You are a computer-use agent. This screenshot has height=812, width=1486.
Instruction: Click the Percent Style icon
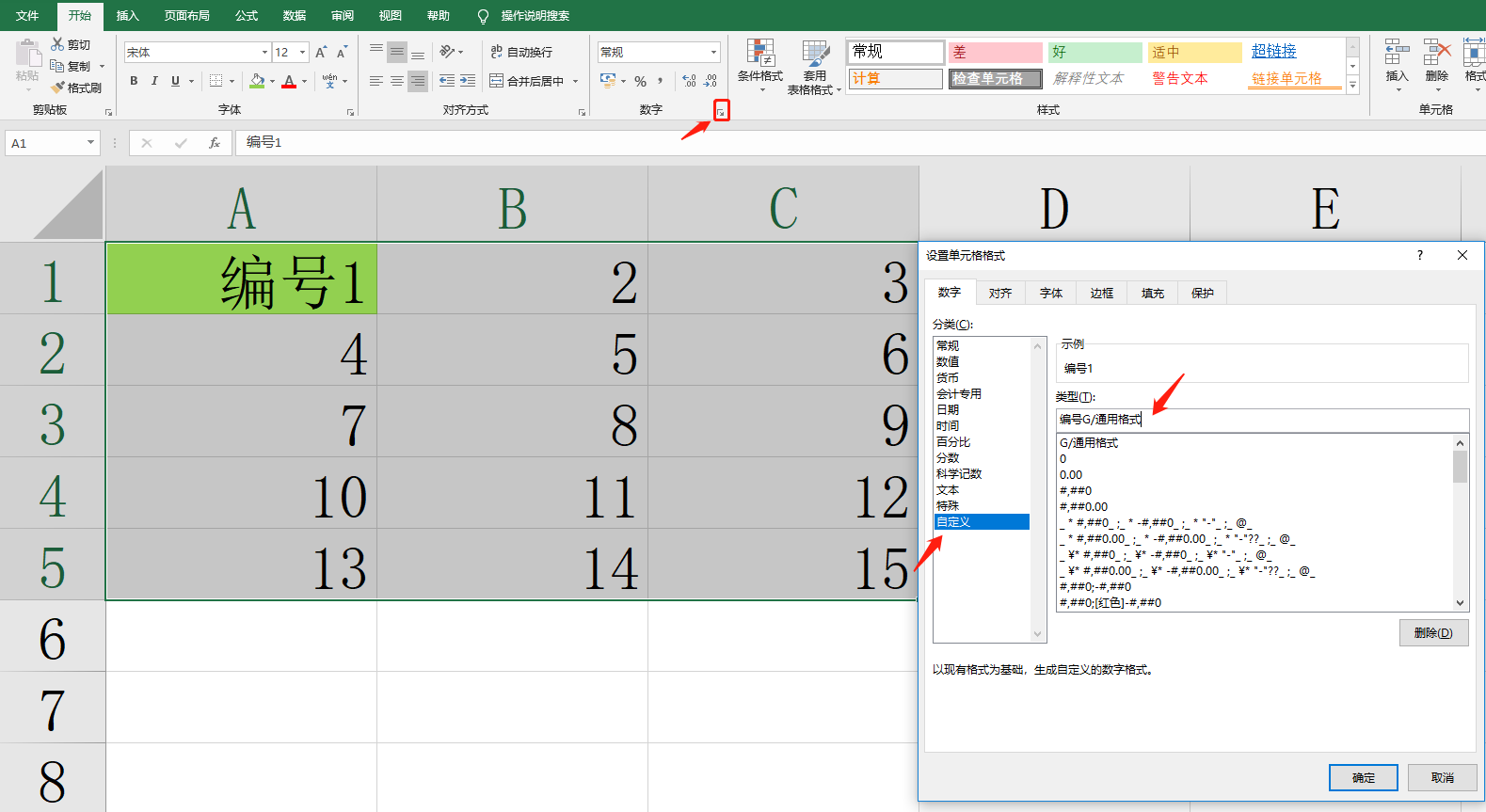[x=640, y=81]
